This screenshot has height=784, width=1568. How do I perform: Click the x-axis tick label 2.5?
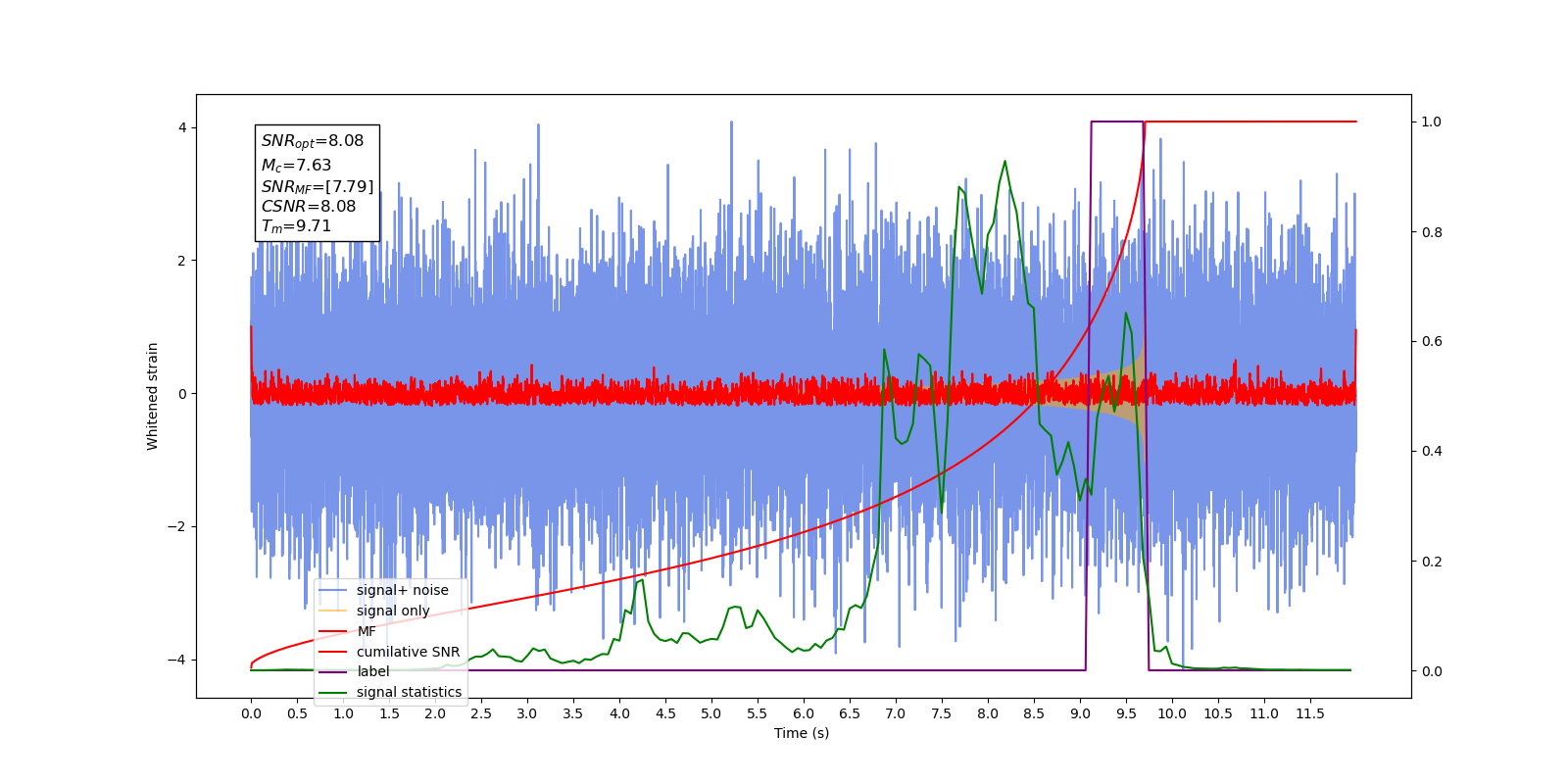[481, 713]
